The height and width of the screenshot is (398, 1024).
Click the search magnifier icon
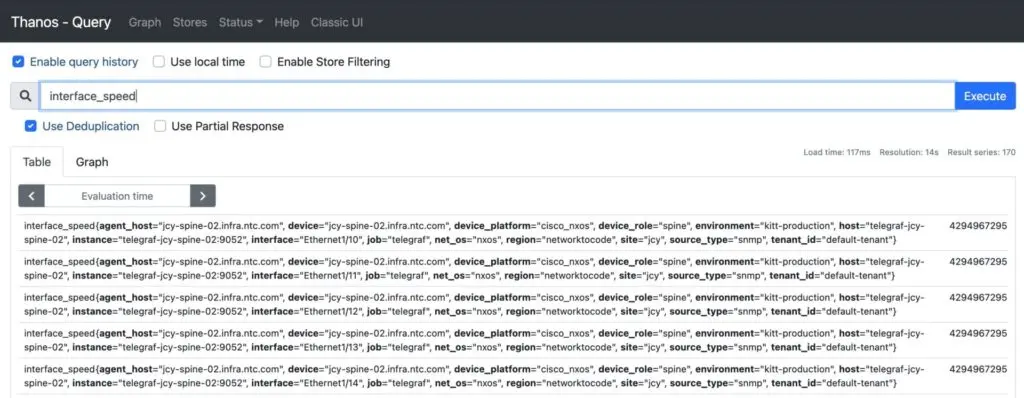coord(25,96)
